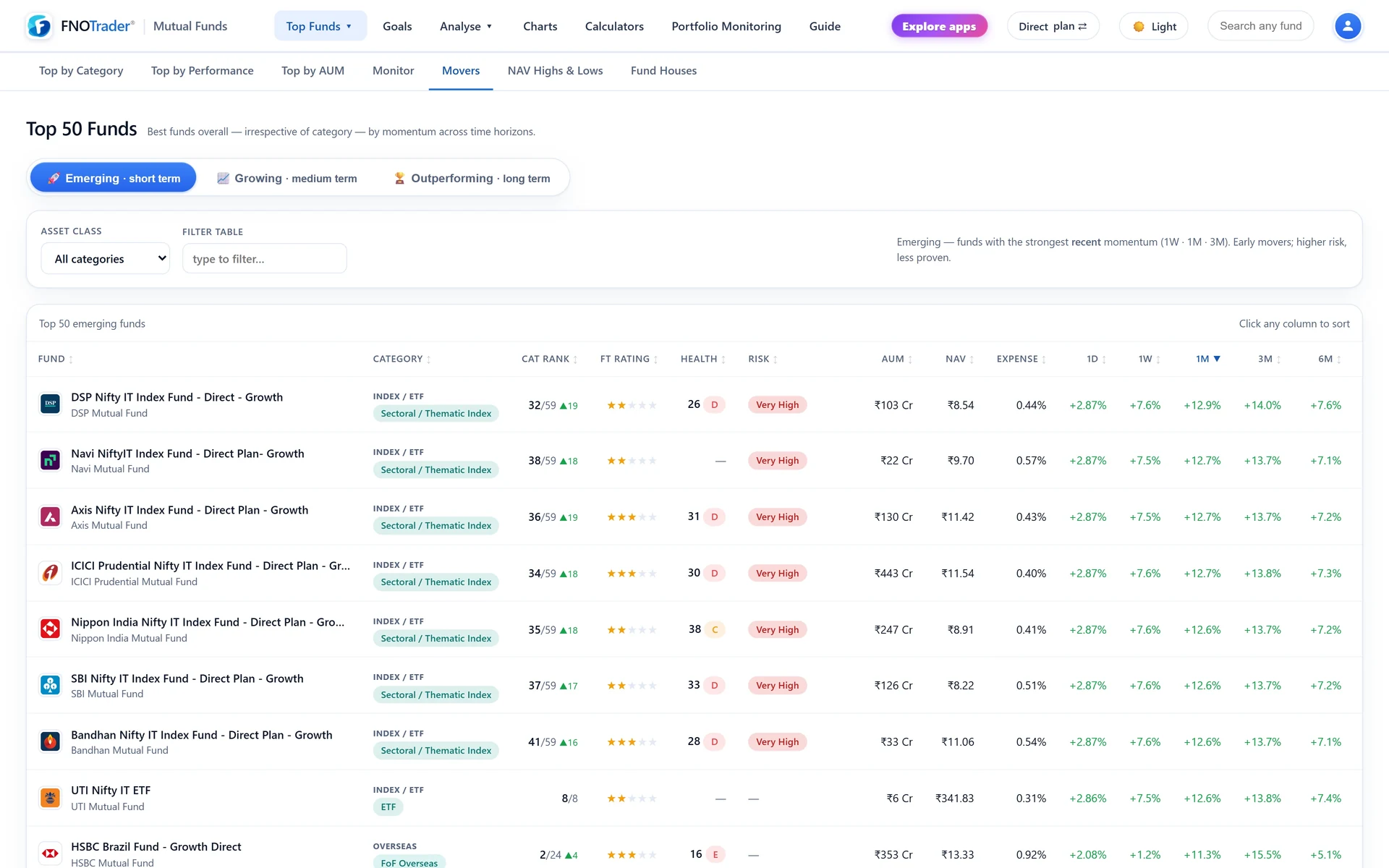Switch to Top by Category tab
Screen dimensions: 1389x868
pyautogui.click(x=81, y=71)
